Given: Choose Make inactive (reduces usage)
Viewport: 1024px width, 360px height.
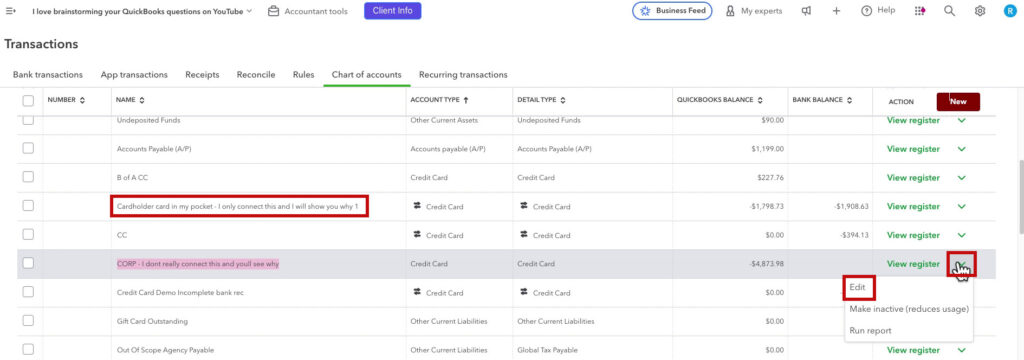Looking at the screenshot, I should [x=908, y=309].
